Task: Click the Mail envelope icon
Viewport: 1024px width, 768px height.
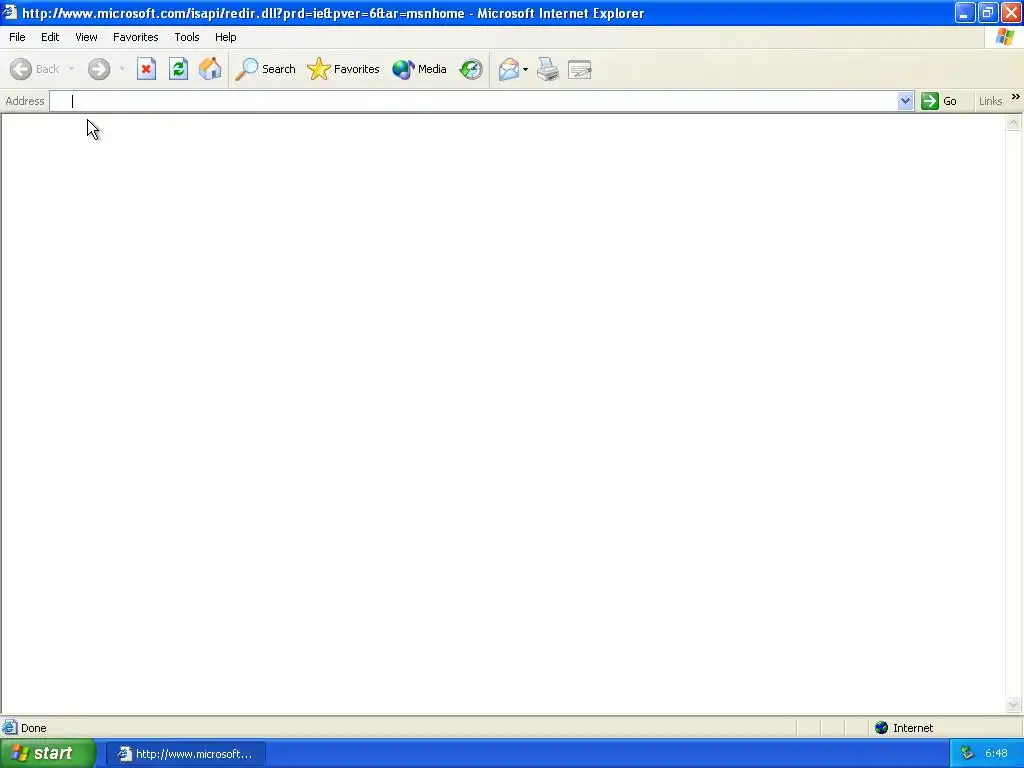Action: [x=509, y=69]
